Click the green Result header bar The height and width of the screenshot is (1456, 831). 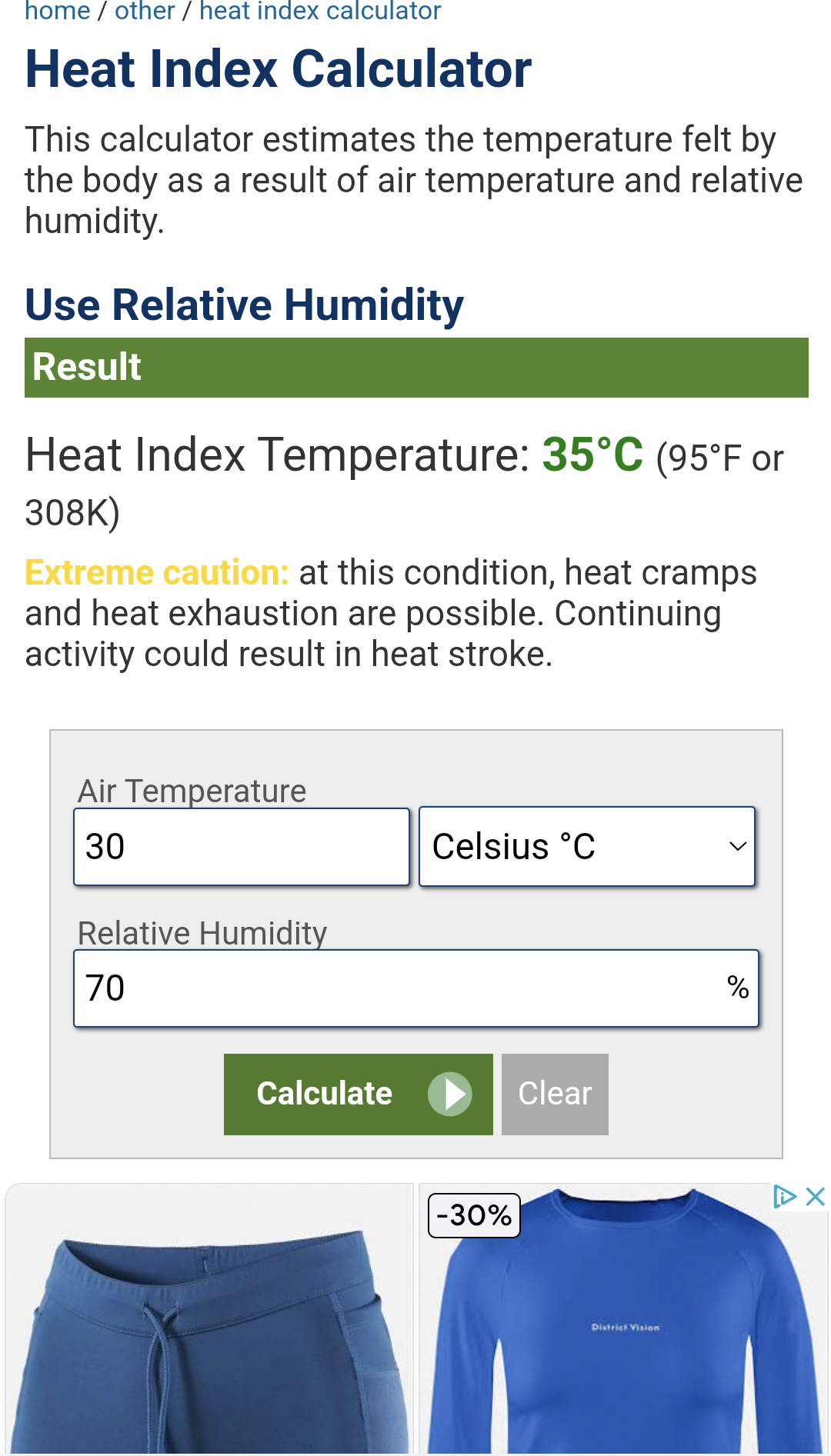(x=416, y=368)
